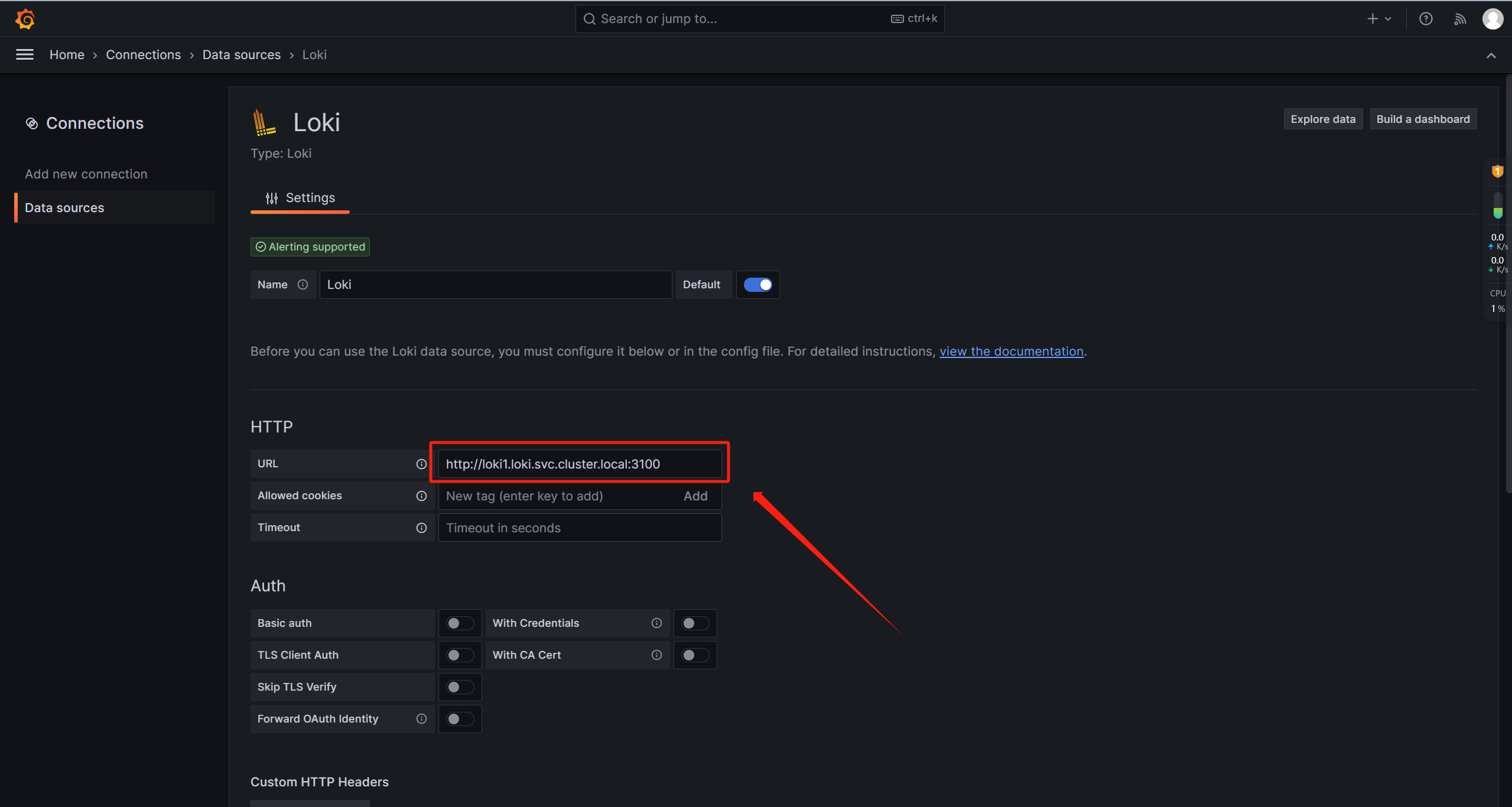Viewport: 1512px width, 807px height.
Task: Click the Timeout info icon
Action: tap(421, 528)
